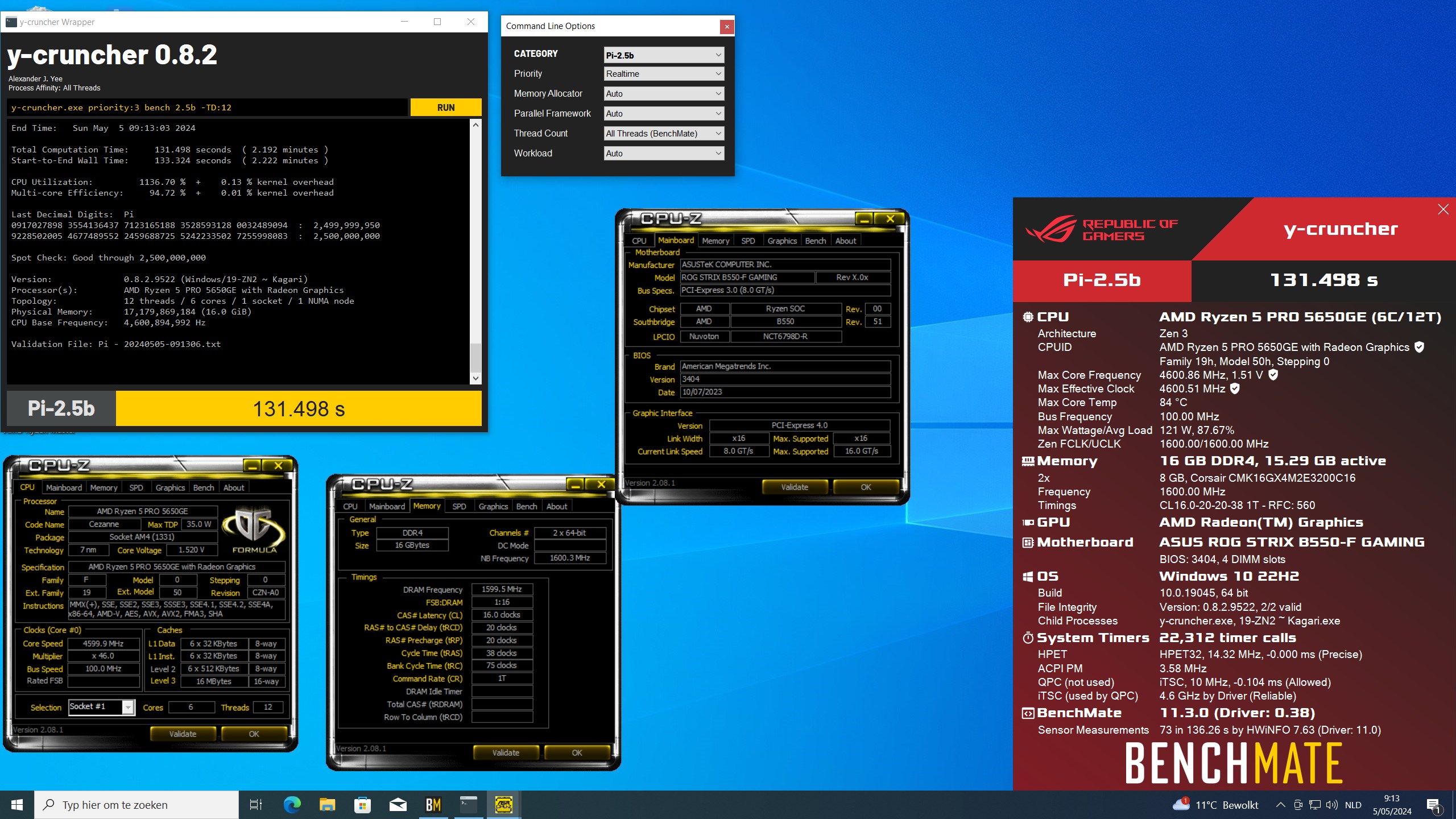
Task: Click the y-cruncher output scrollbar up arrow
Action: coord(476,124)
